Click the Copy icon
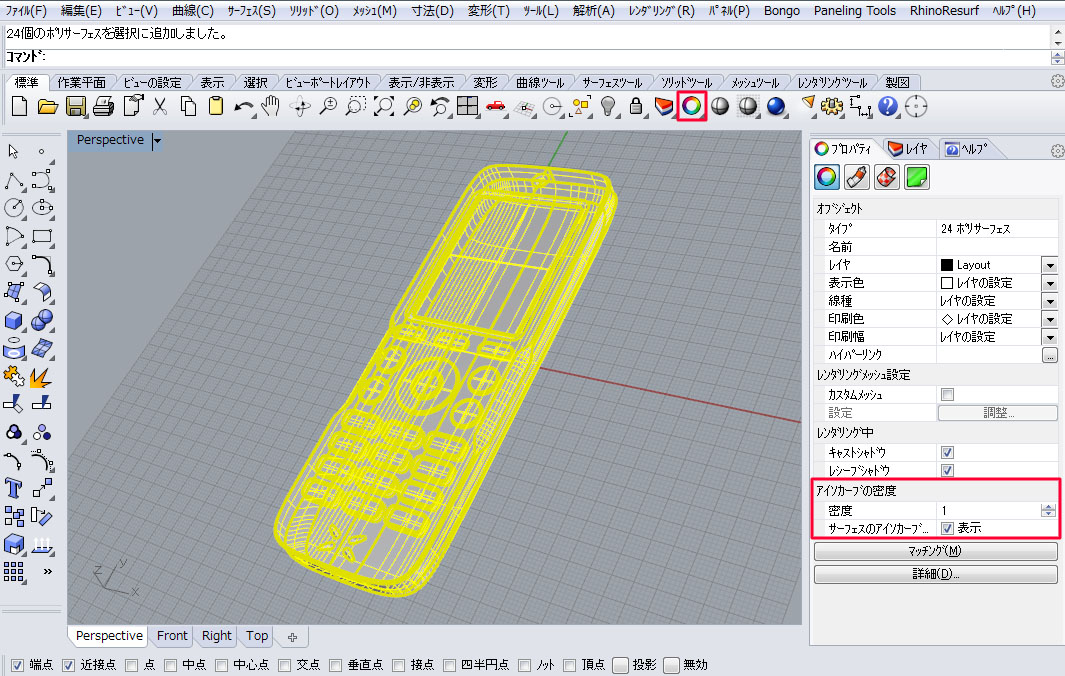Image resolution: width=1065 pixels, height=676 pixels. [188, 107]
